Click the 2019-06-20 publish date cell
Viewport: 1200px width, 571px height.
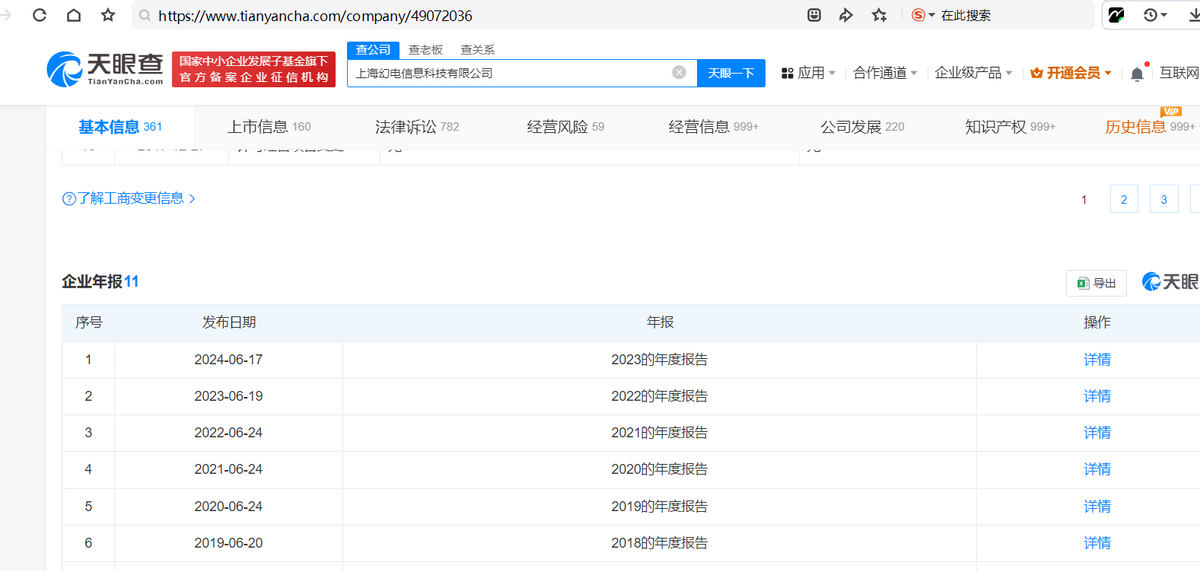pos(229,543)
